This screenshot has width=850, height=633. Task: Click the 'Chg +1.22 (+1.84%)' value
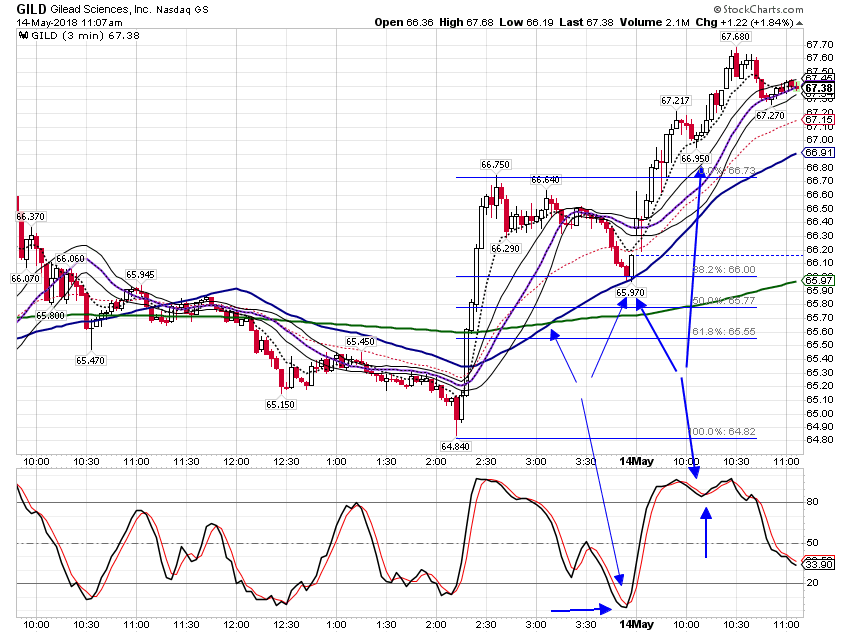[x=744, y=22]
